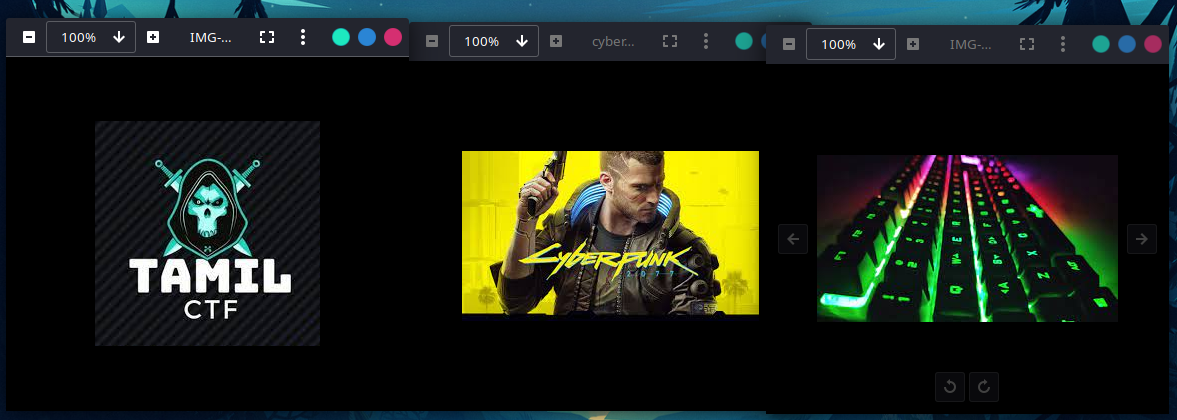The height and width of the screenshot is (420, 1177).
Task: Zoom out in the Tamil CTF logo window
Action: [29, 37]
